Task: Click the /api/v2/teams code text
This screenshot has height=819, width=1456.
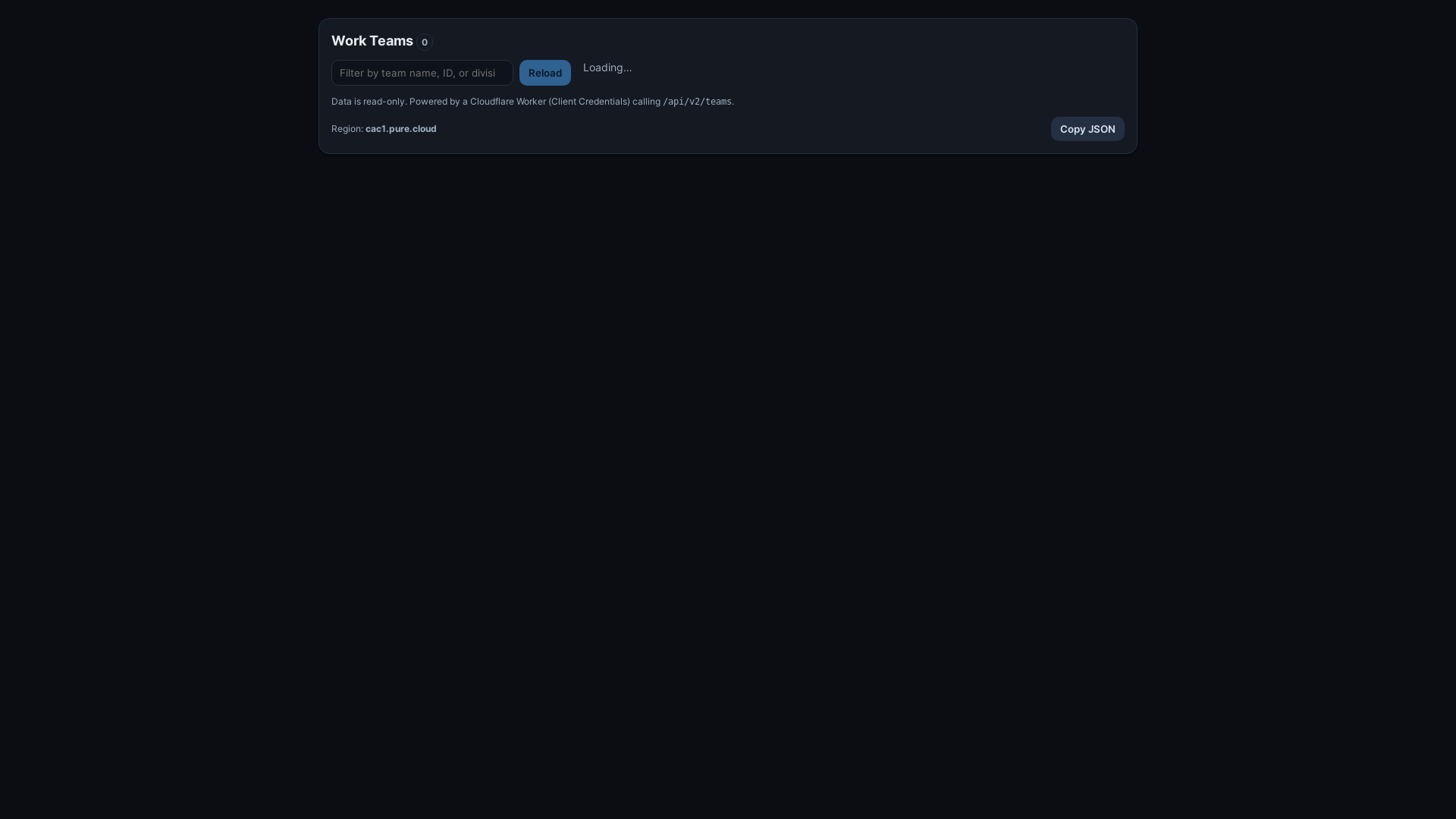Action: (697, 102)
